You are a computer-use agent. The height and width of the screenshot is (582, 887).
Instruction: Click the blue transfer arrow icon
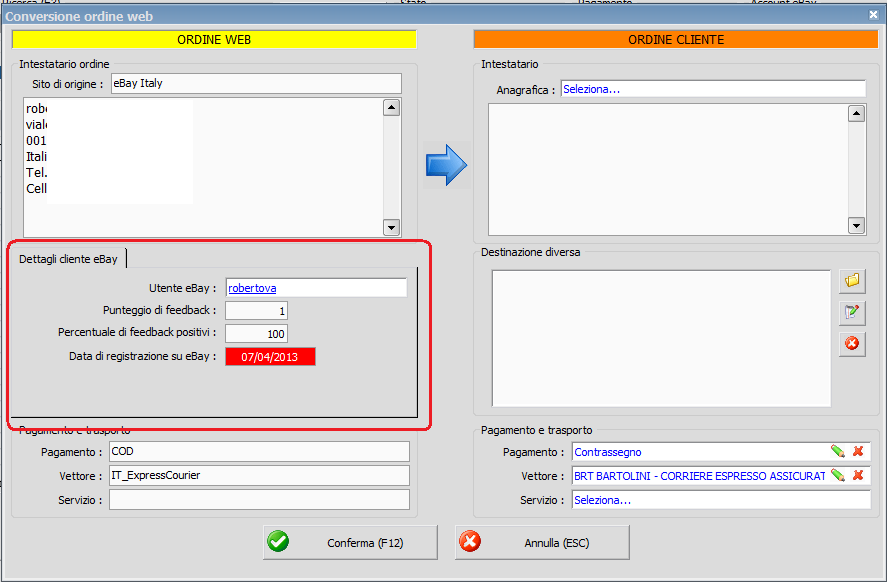pos(446,165)
